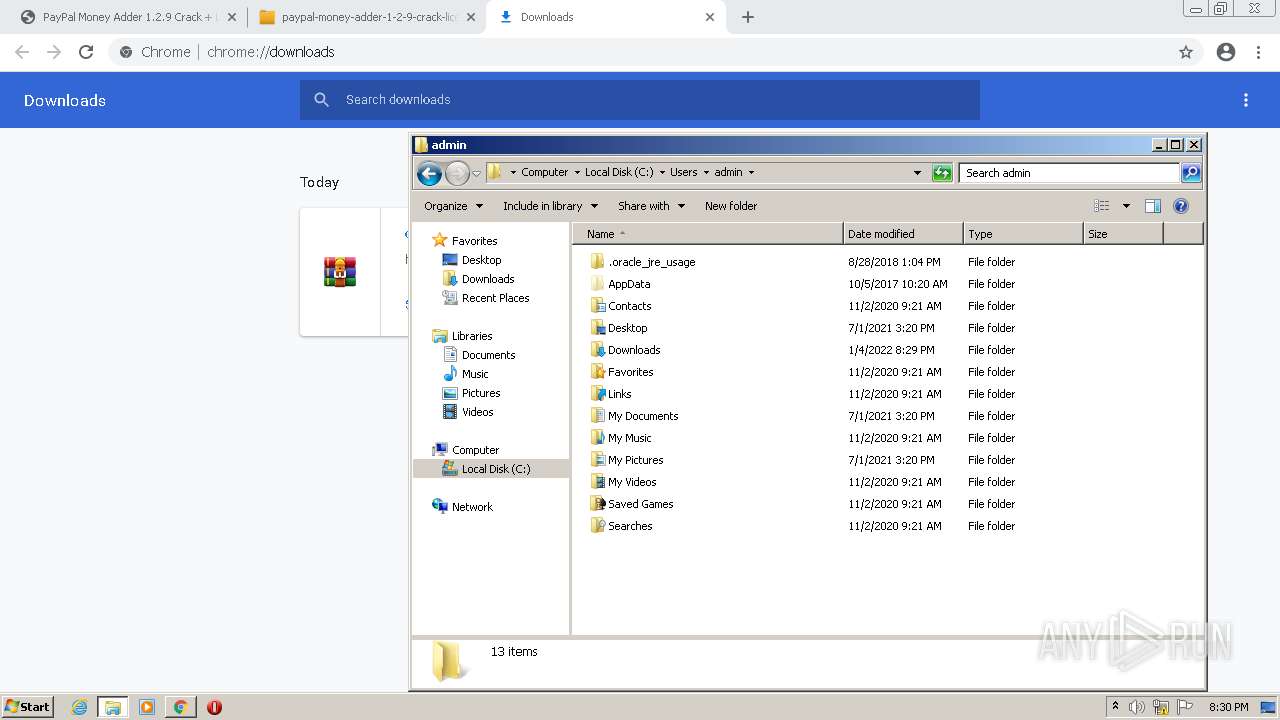Image resolution: width=1280 pixels, height=720 pixels.
Task: Select the Searches folder
Action: coord(630,526)
